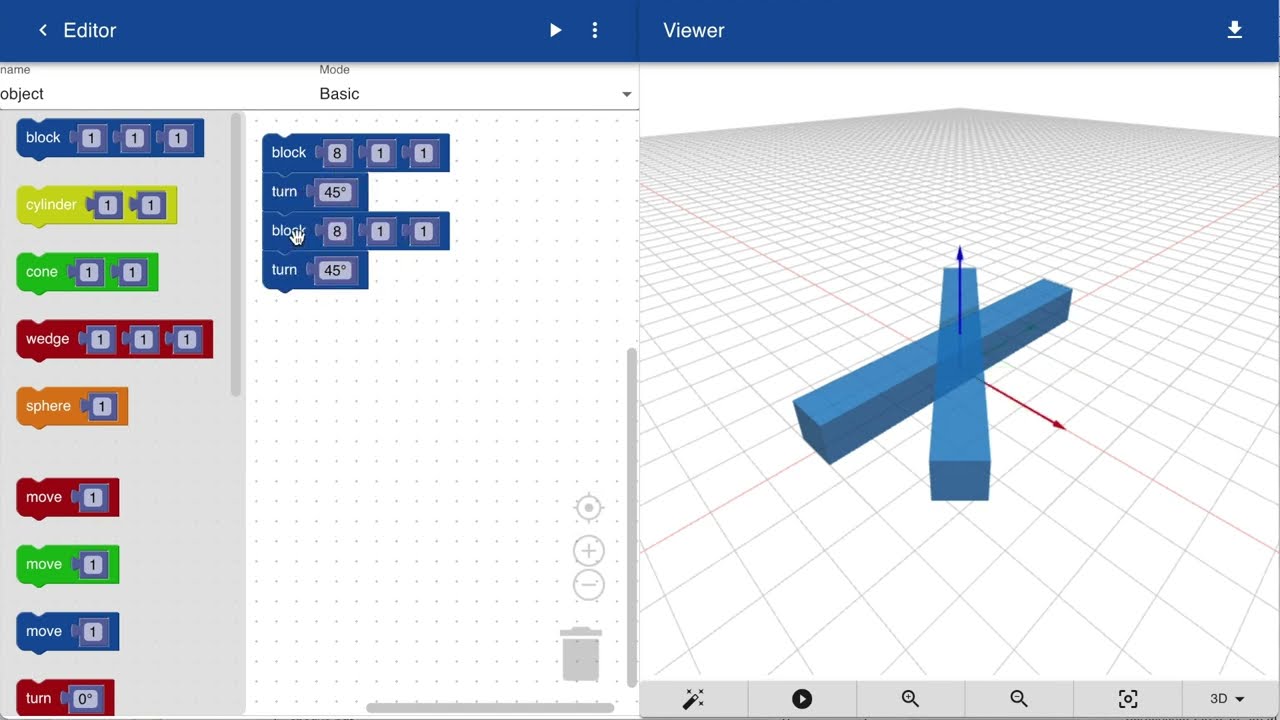The image size is (1280, 720).
Task: Click the red move piece's value field
Action: pos(93,498)
